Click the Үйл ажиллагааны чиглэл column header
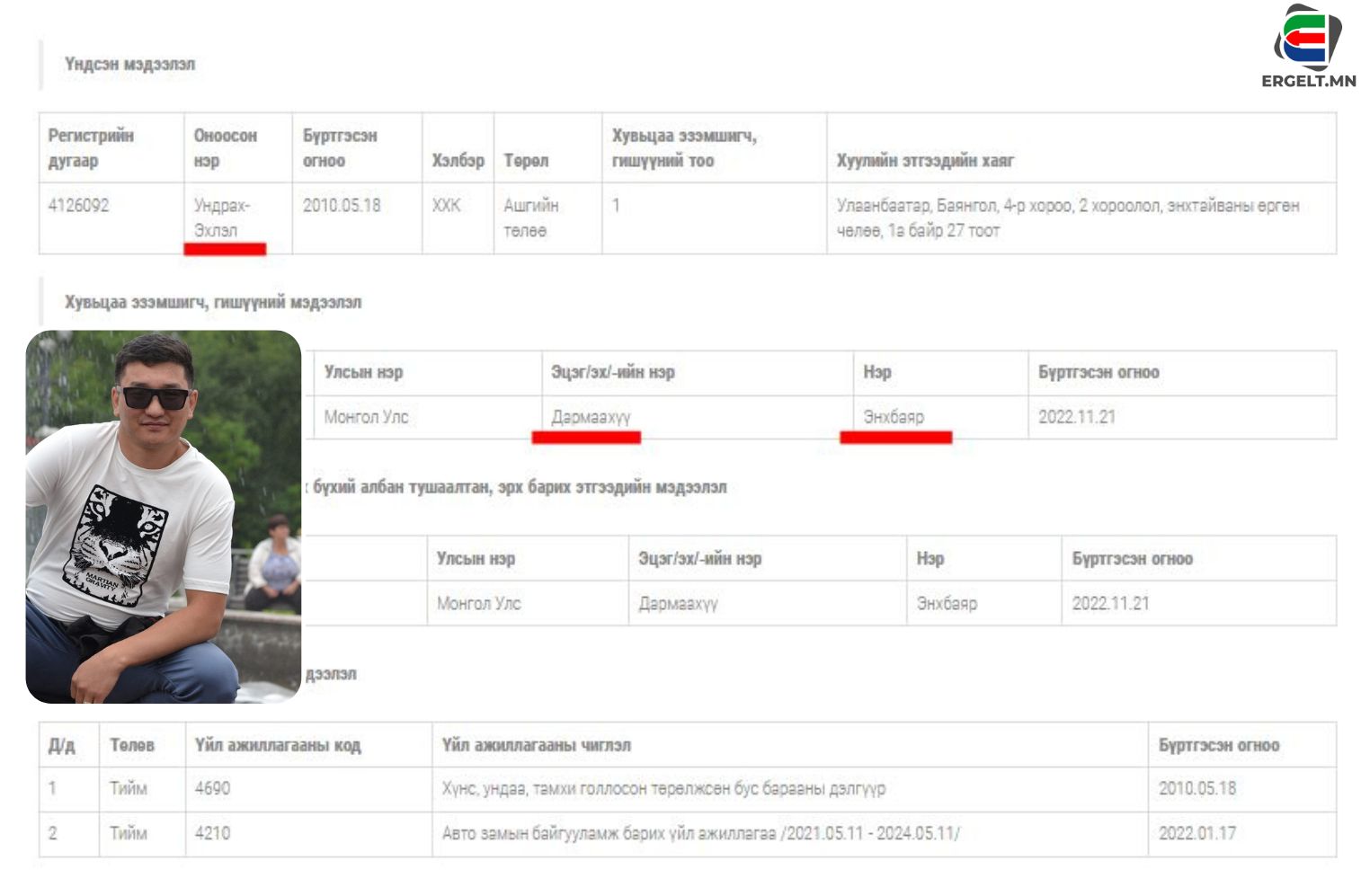 536,746
